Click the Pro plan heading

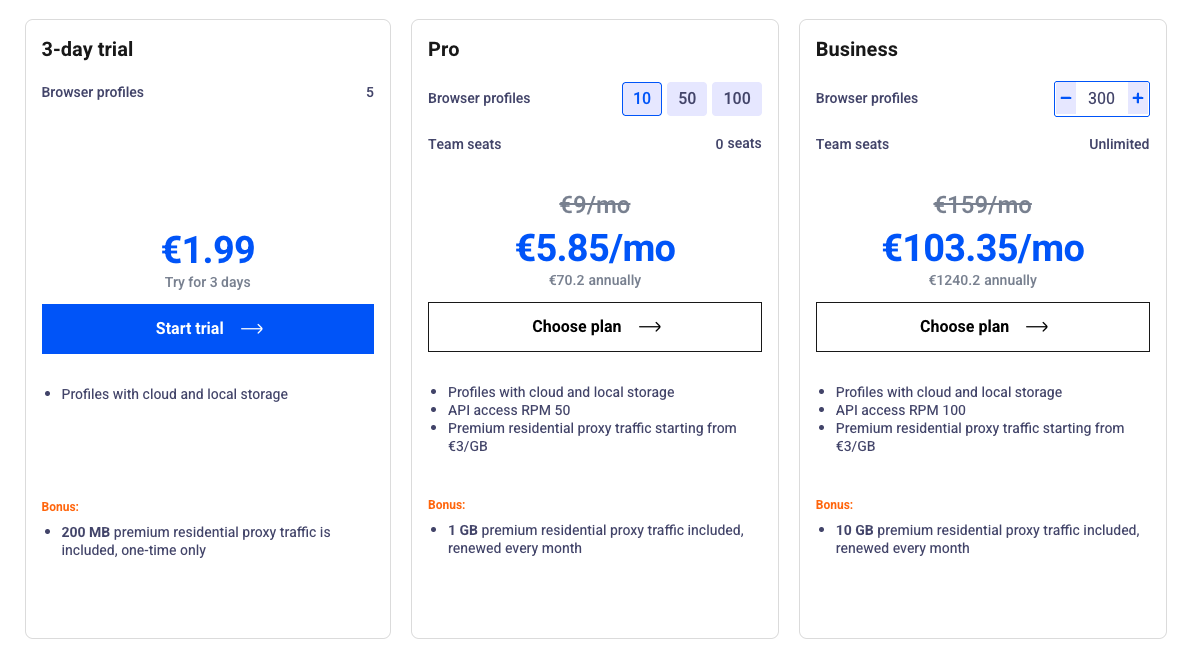(x=444, y=49)
